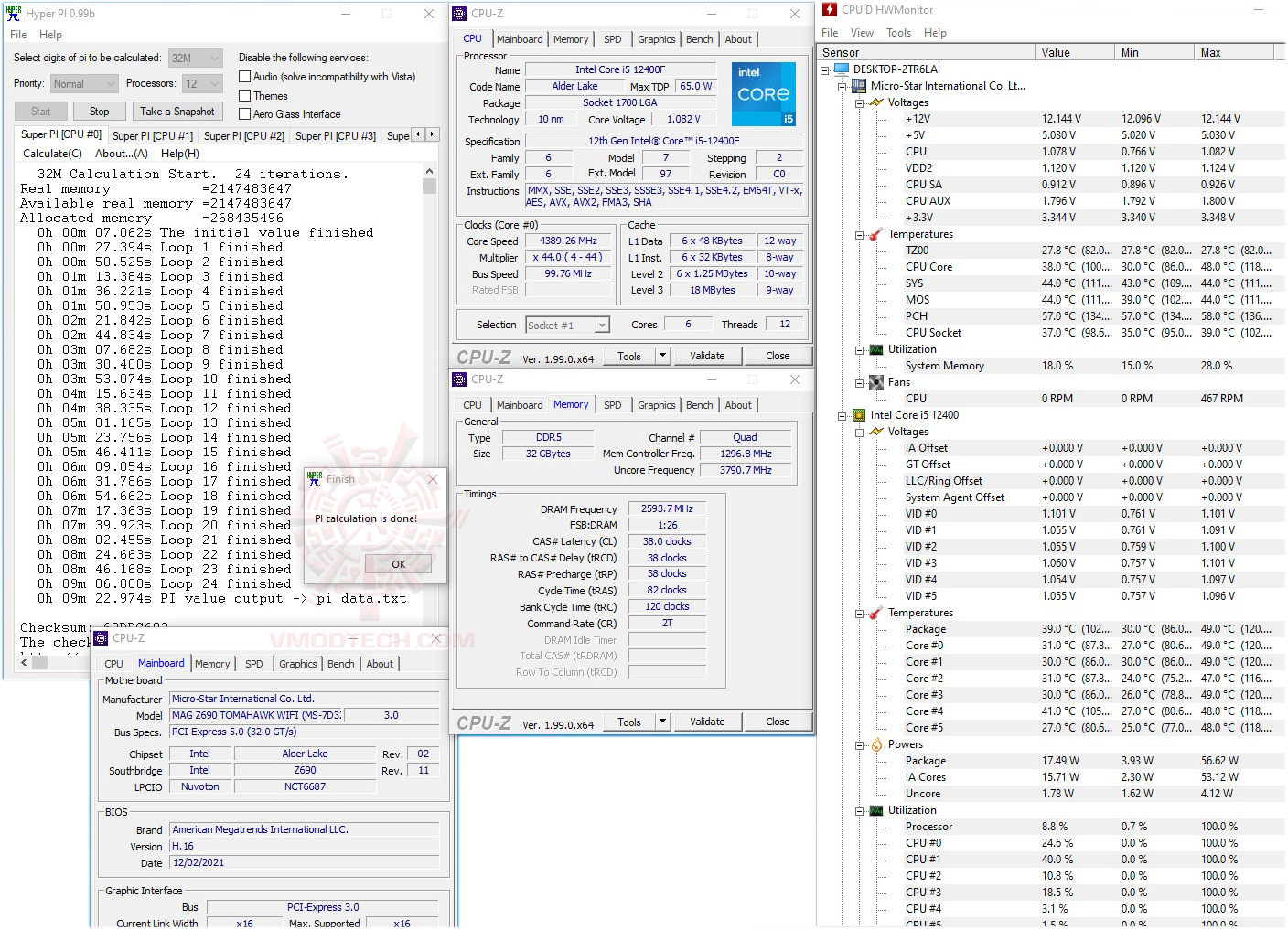Check the Aero Glass Interface option
Screen dimensions: 1288x930
245,113
